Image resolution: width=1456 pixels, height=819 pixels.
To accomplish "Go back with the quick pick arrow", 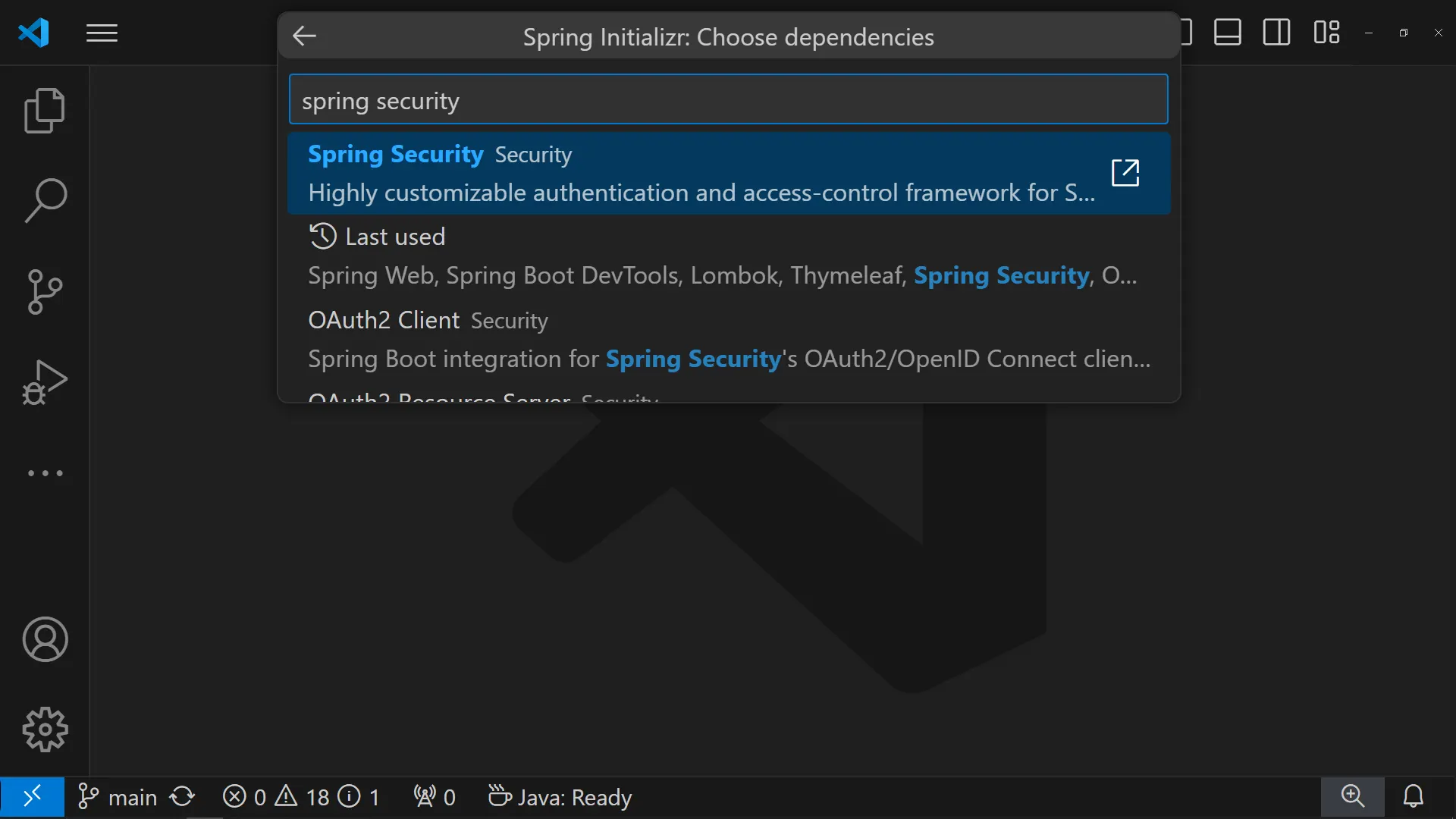I will (304, 36).
